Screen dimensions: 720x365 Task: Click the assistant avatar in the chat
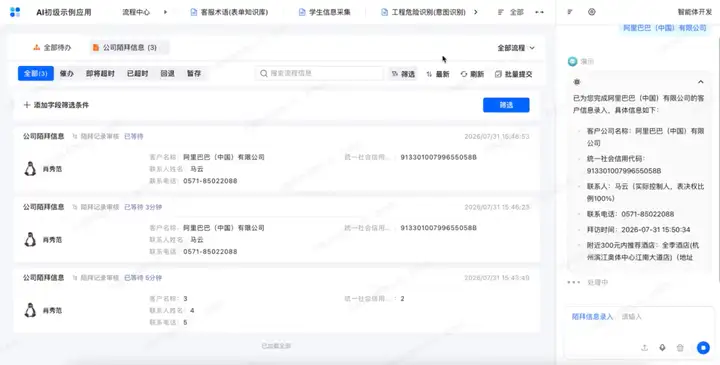point(573,62)
